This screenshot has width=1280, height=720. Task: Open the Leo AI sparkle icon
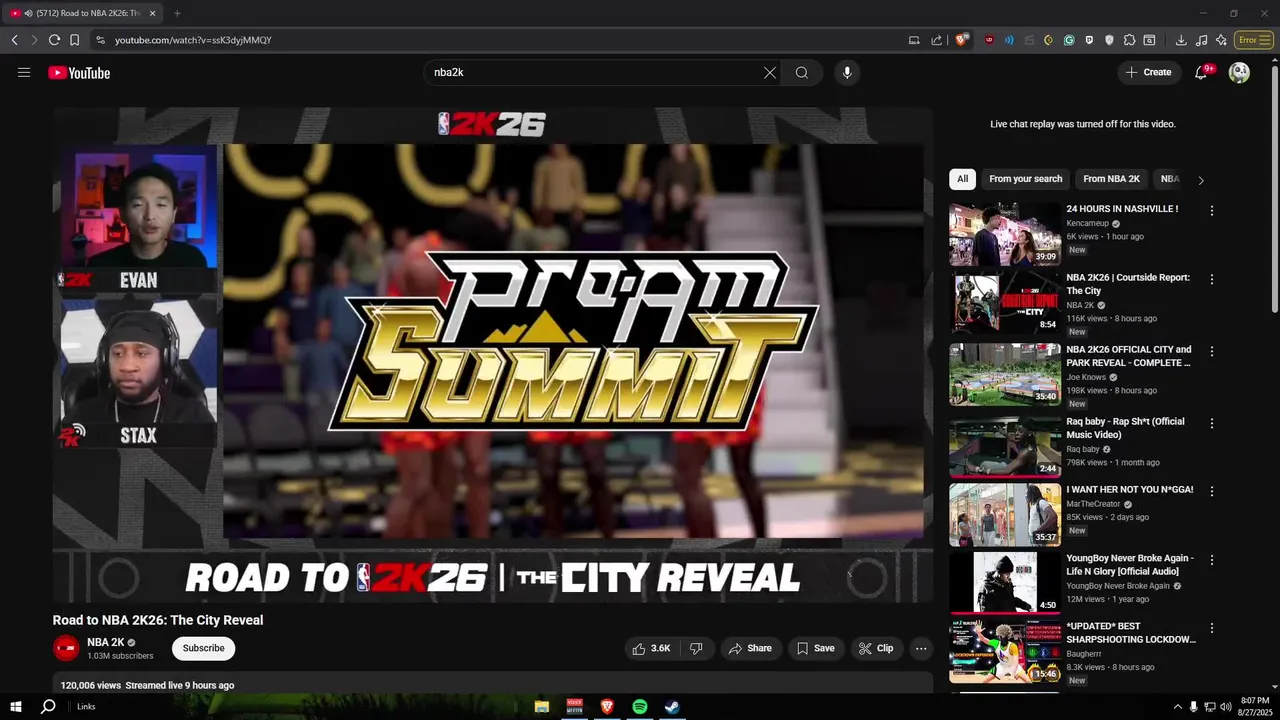(1221, 40)
